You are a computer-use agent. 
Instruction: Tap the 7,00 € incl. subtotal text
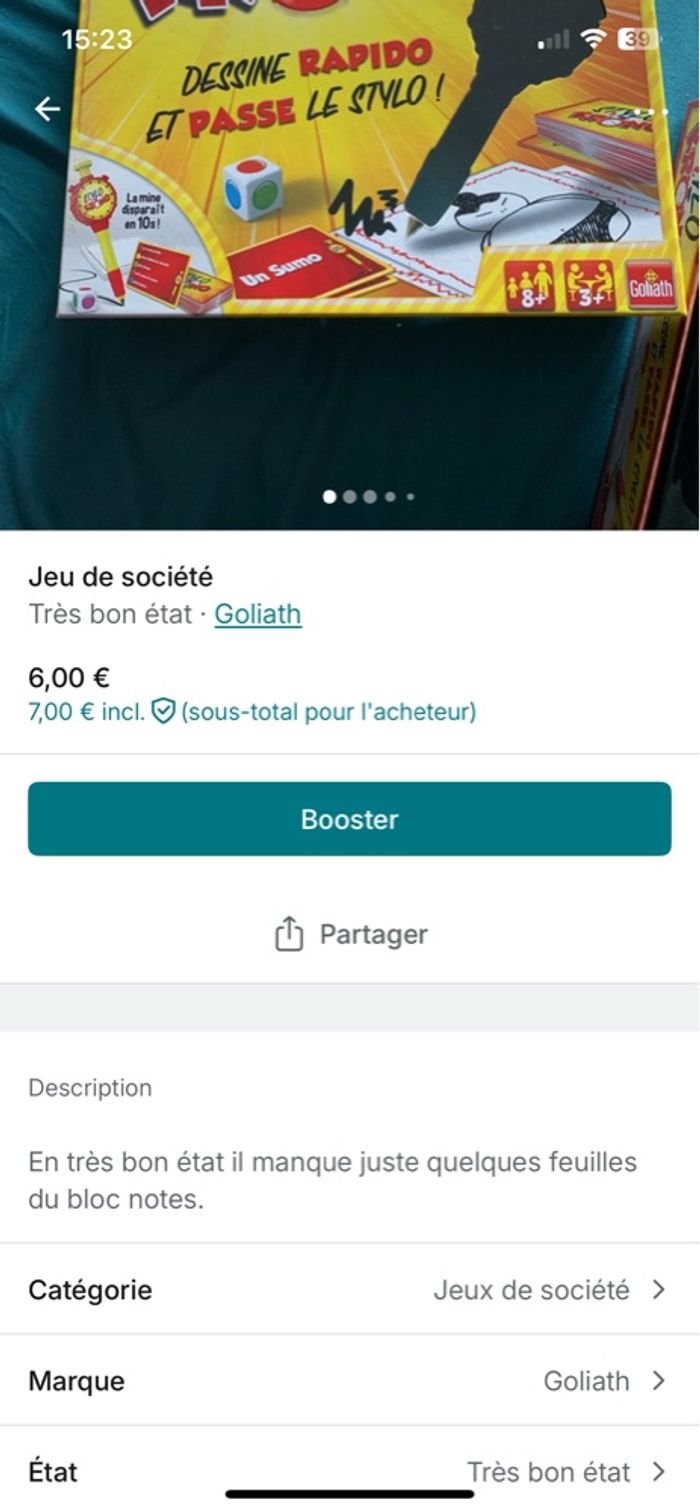tap(86, 712)
